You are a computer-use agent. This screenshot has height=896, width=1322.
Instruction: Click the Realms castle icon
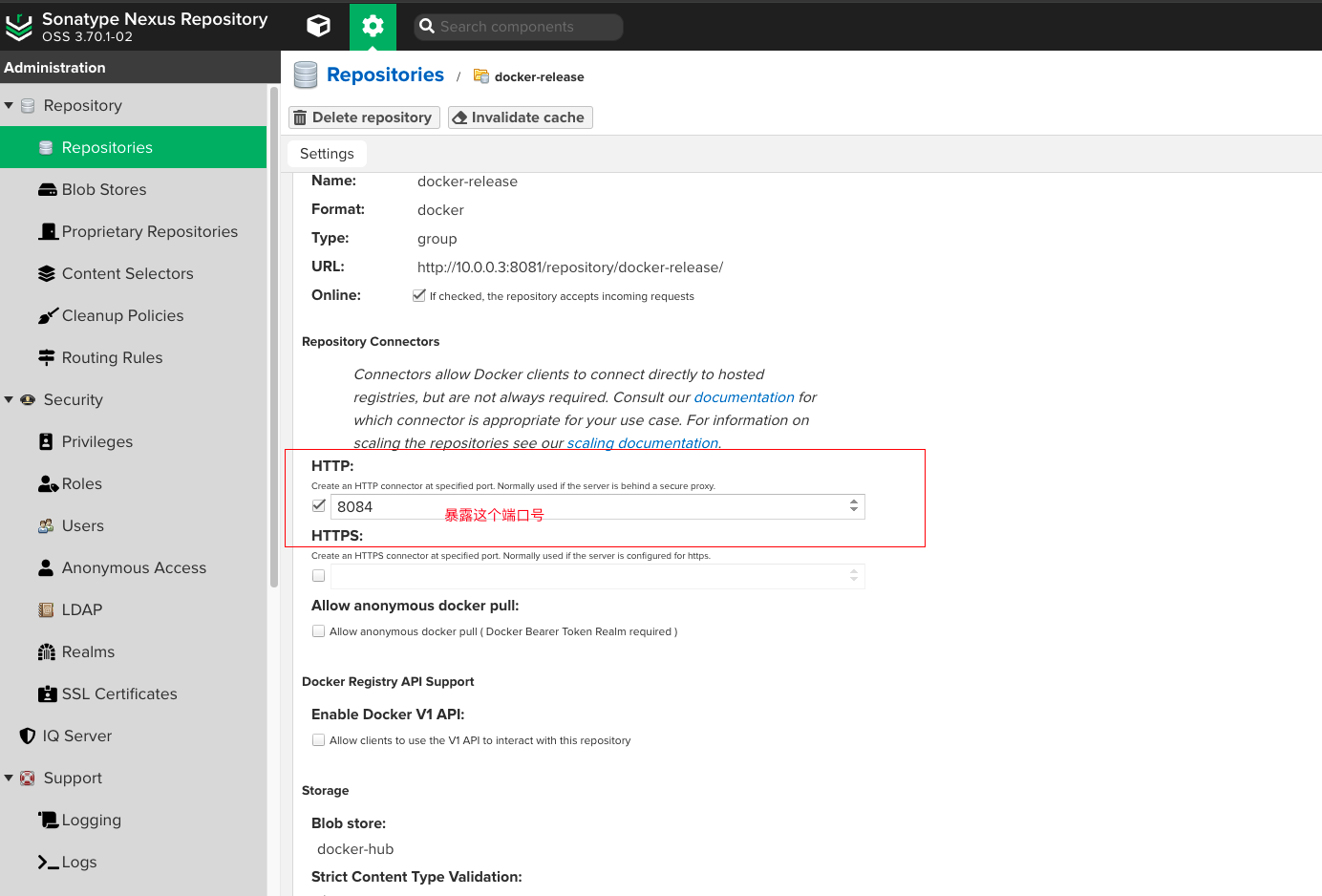tap(47, 651)
